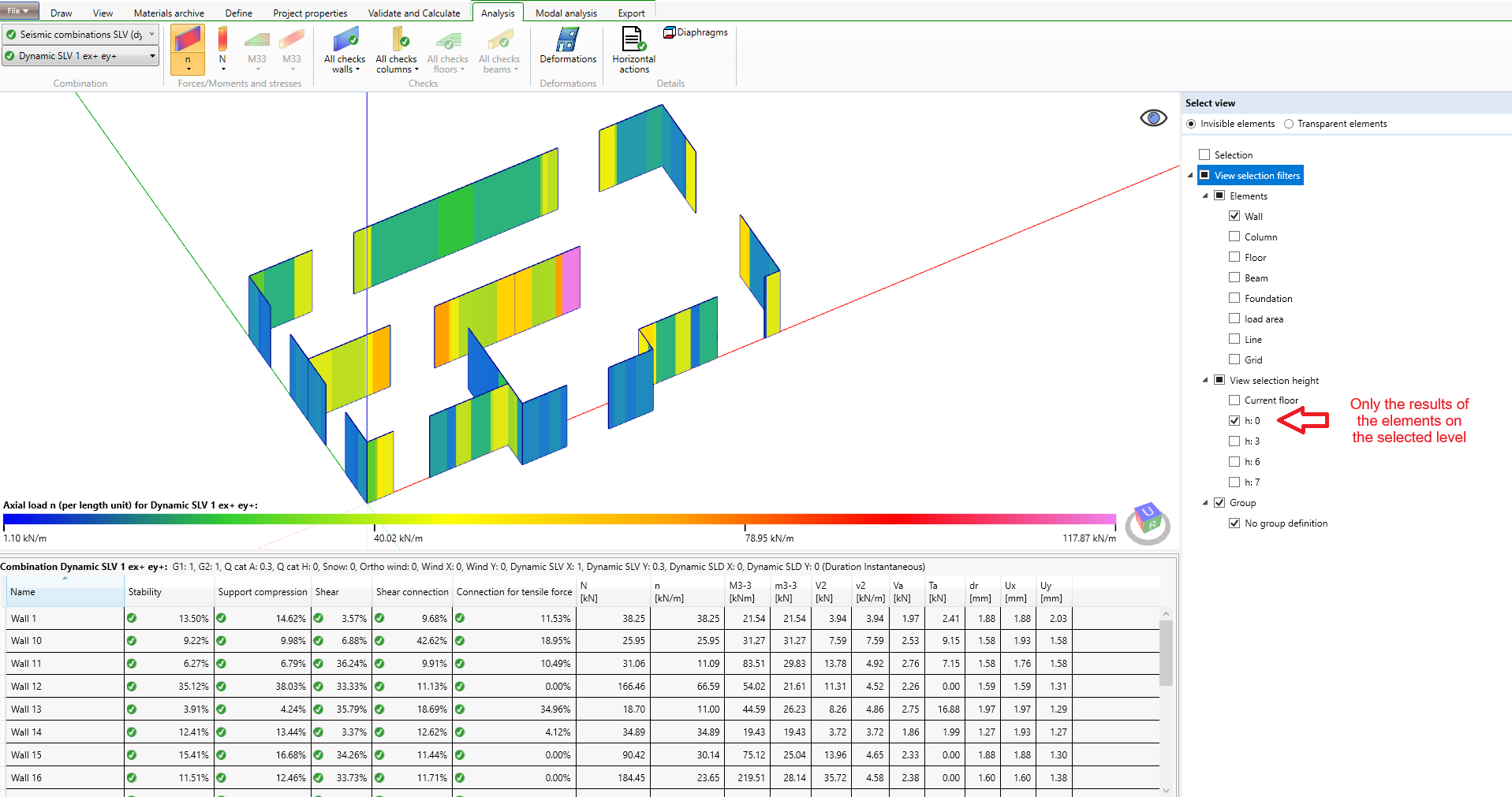The width and height of the screenshot is (1512, 797).
Task: Click the eye visibility icon in viewport
Action: tap(1153, 118)
